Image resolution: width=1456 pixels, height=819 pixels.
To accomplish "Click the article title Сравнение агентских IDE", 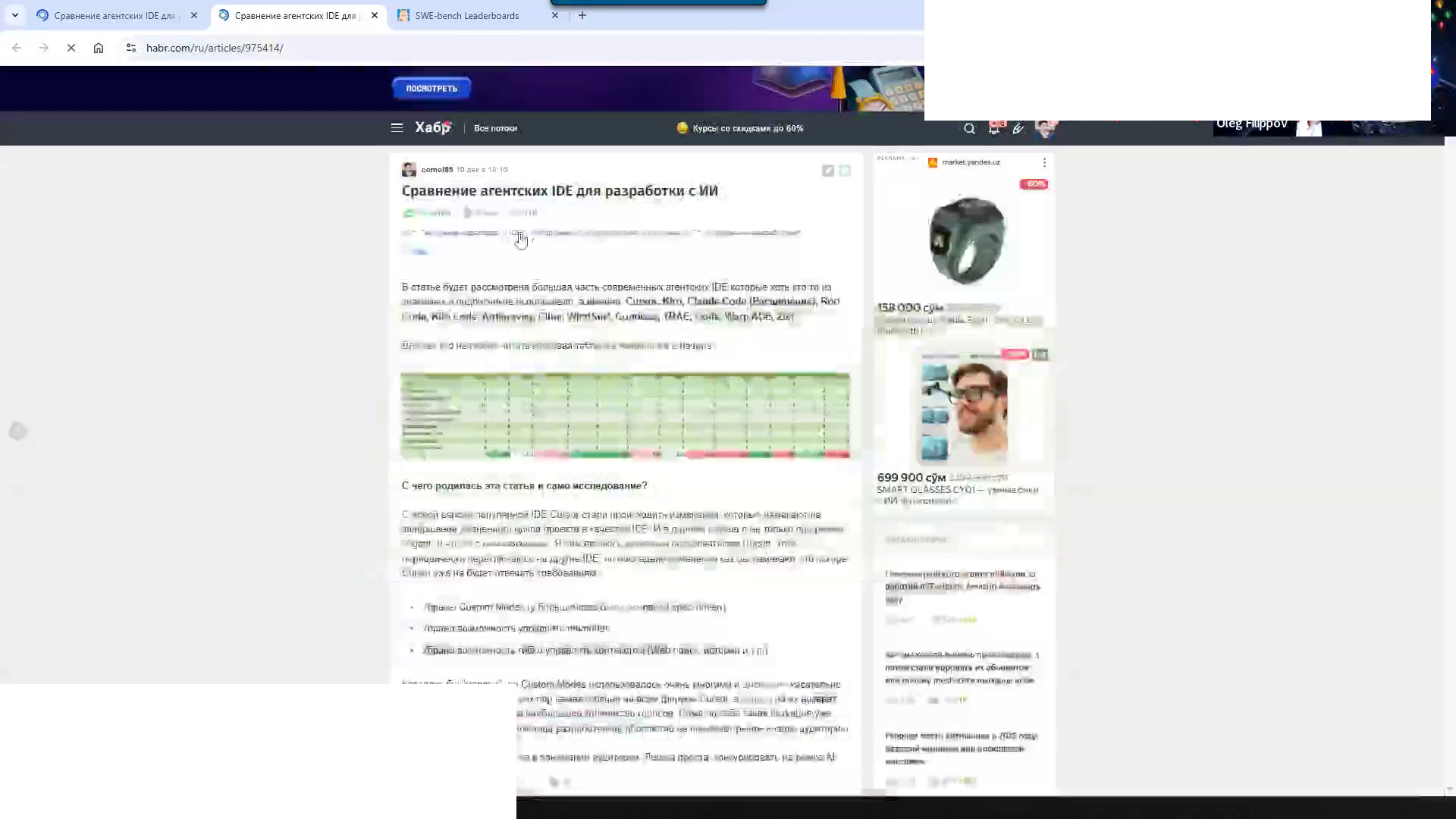I will pyautogui.click(x=560, y=191).
